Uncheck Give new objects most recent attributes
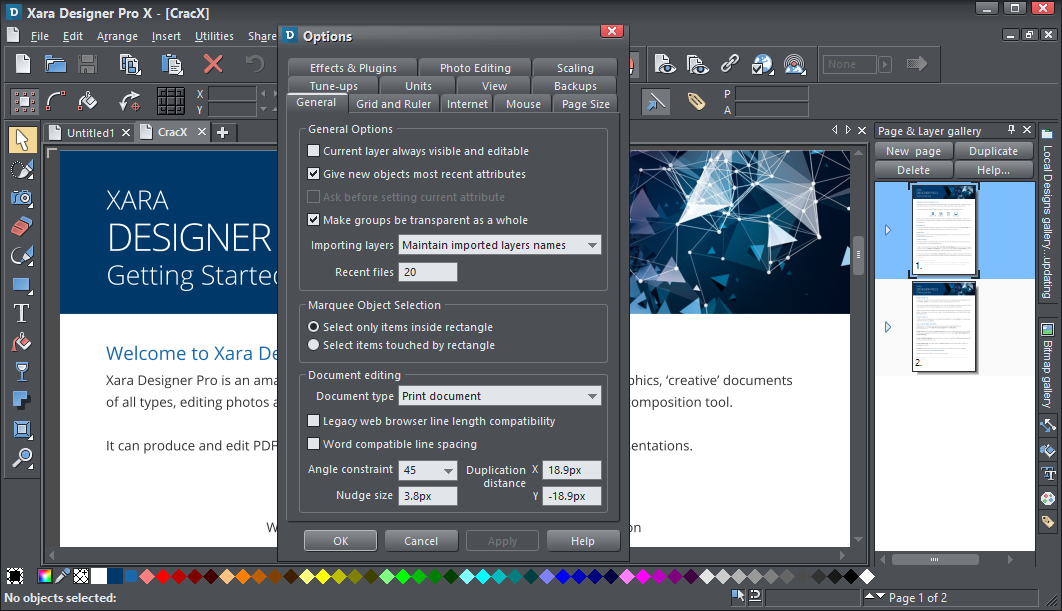 (314, 173)
